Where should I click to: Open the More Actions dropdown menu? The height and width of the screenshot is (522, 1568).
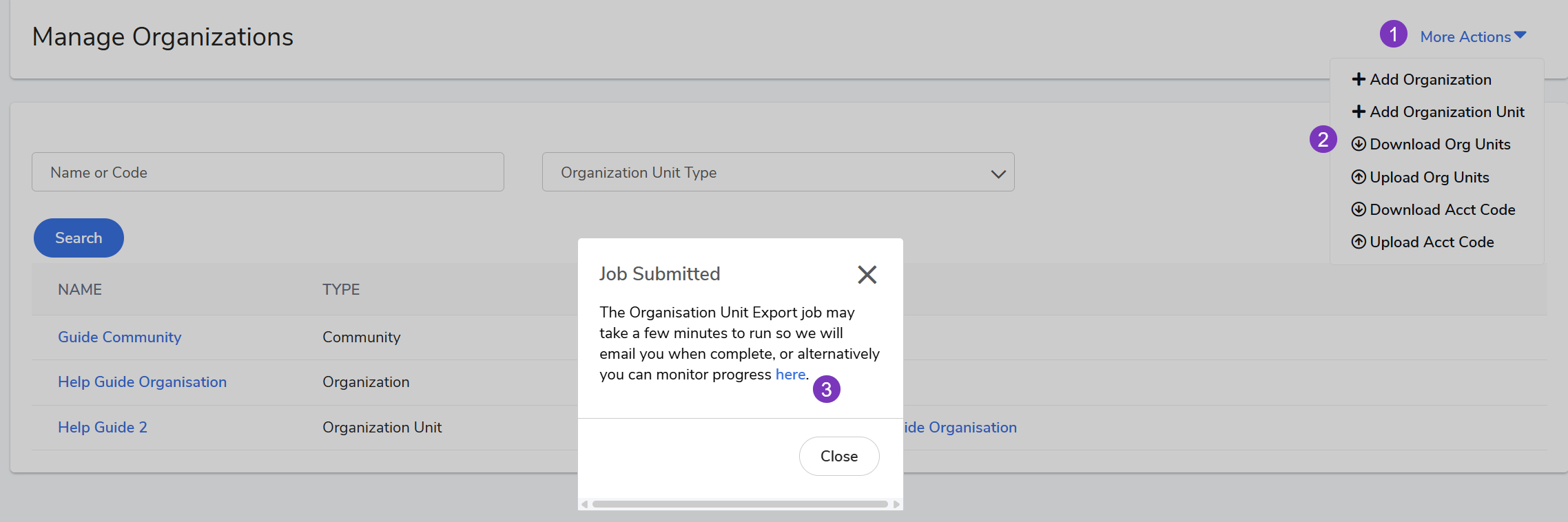pyautogui.click(x=1472, y=36)
